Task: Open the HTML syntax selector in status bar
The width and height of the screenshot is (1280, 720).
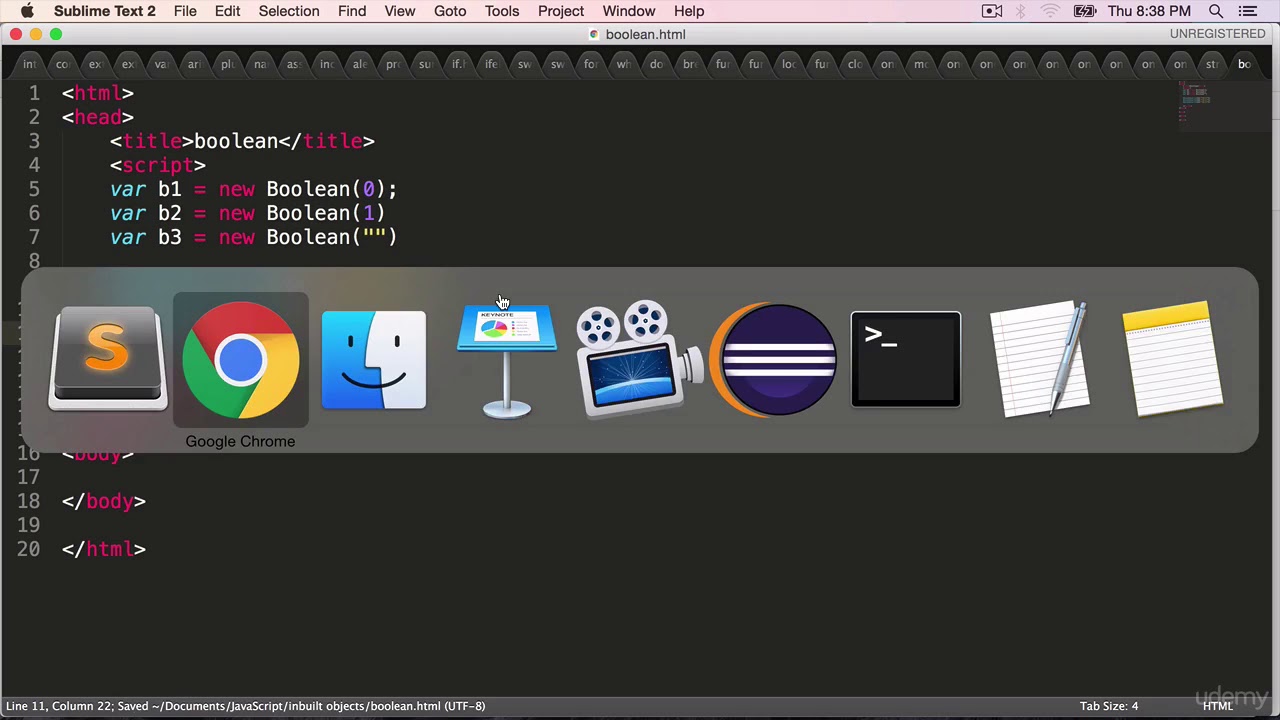Action: pos(1218,706)
